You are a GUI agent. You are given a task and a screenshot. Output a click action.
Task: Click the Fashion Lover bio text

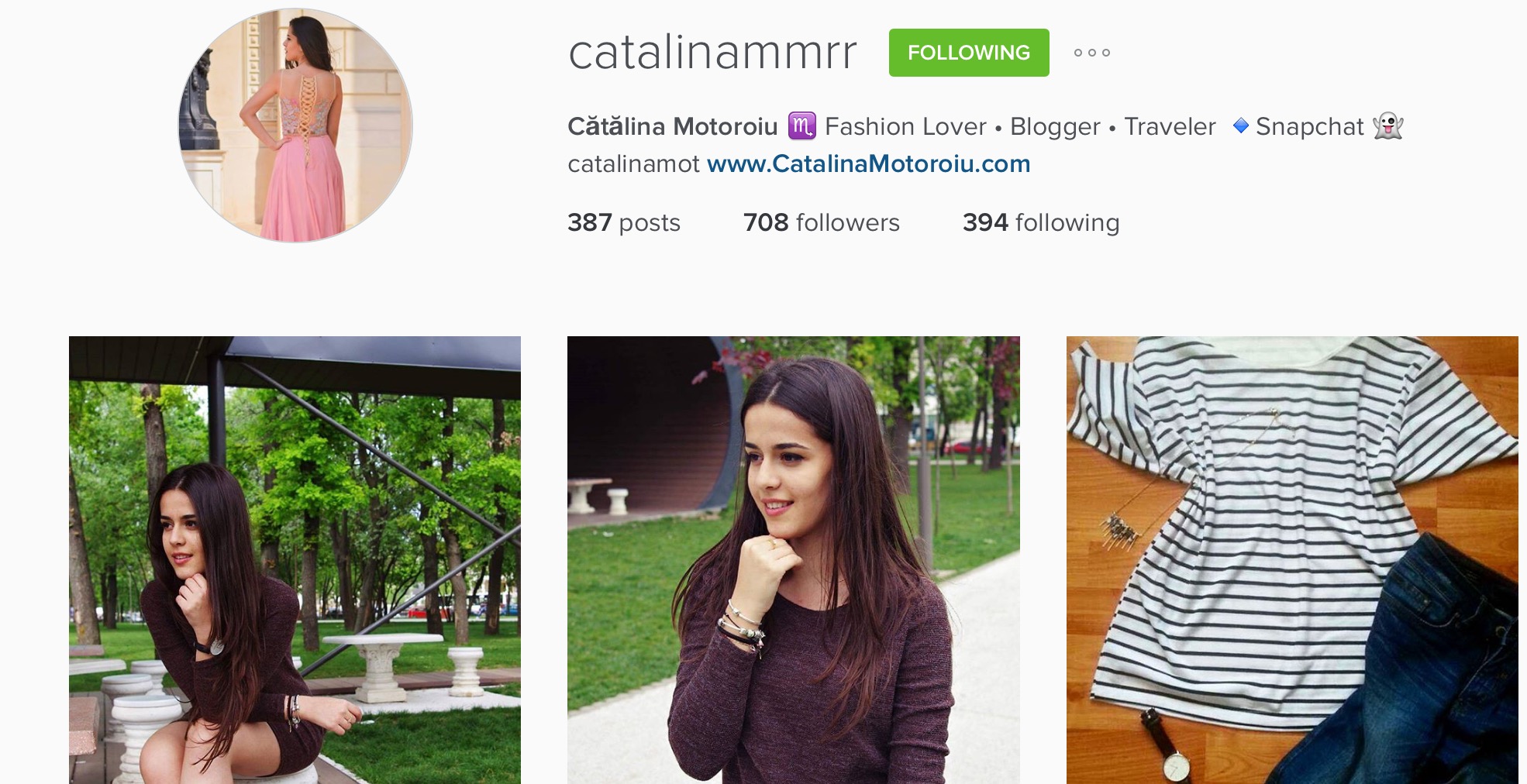[905, 126]
